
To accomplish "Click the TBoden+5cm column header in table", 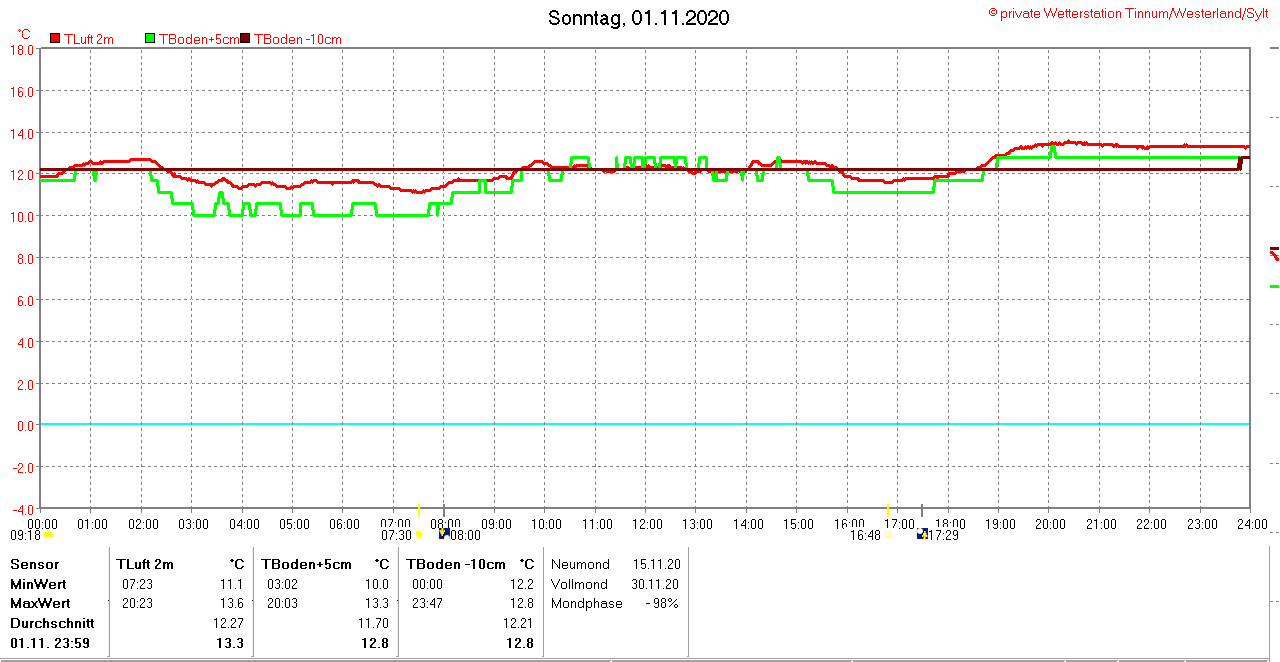I will [307, 564].
